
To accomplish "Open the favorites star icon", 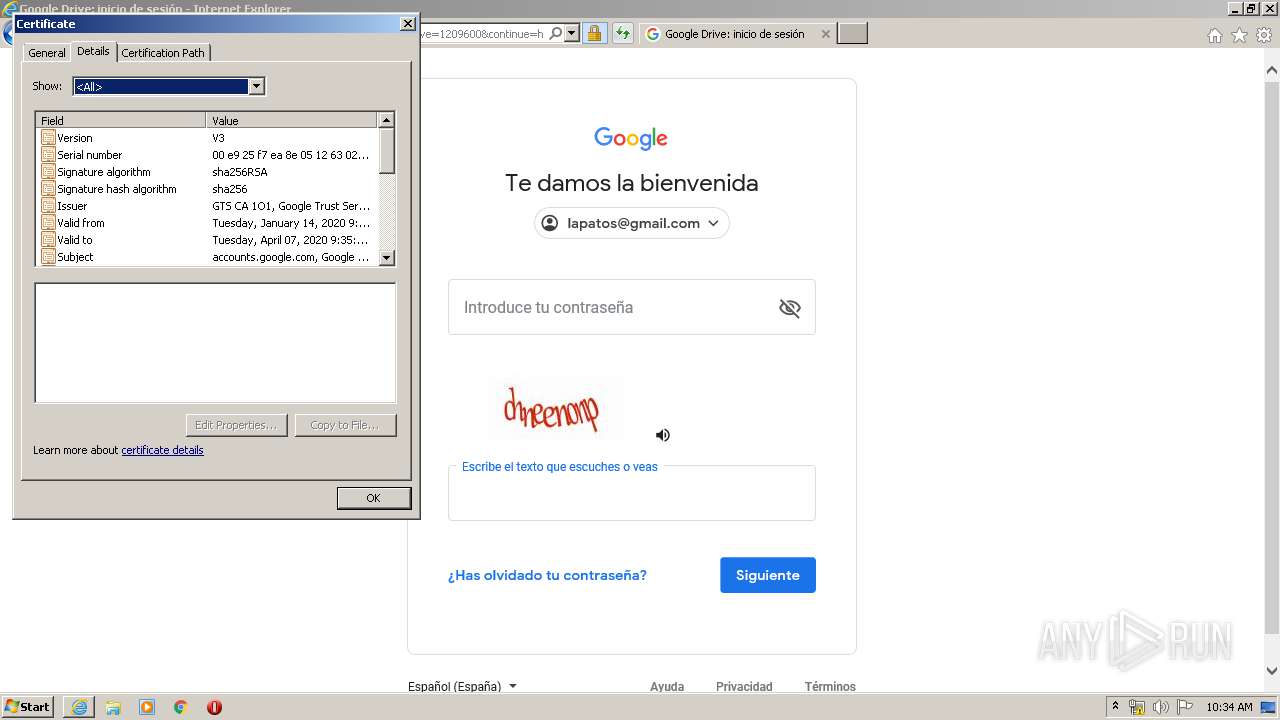I will tap(1239, 35).
